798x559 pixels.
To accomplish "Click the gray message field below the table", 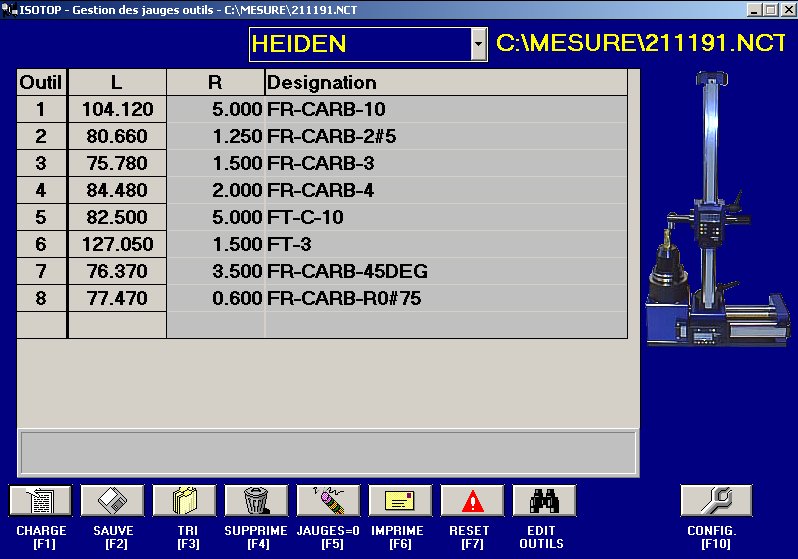I will (x=328, y=453).
